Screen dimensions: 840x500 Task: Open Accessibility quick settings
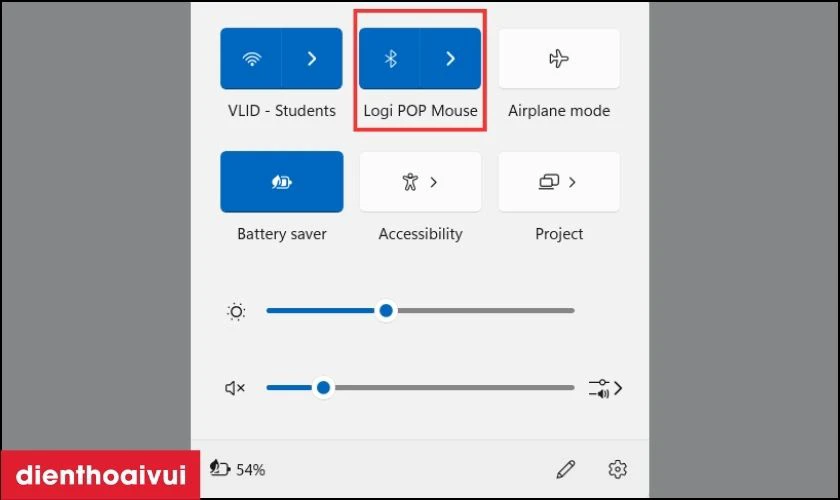pos(420,182)
